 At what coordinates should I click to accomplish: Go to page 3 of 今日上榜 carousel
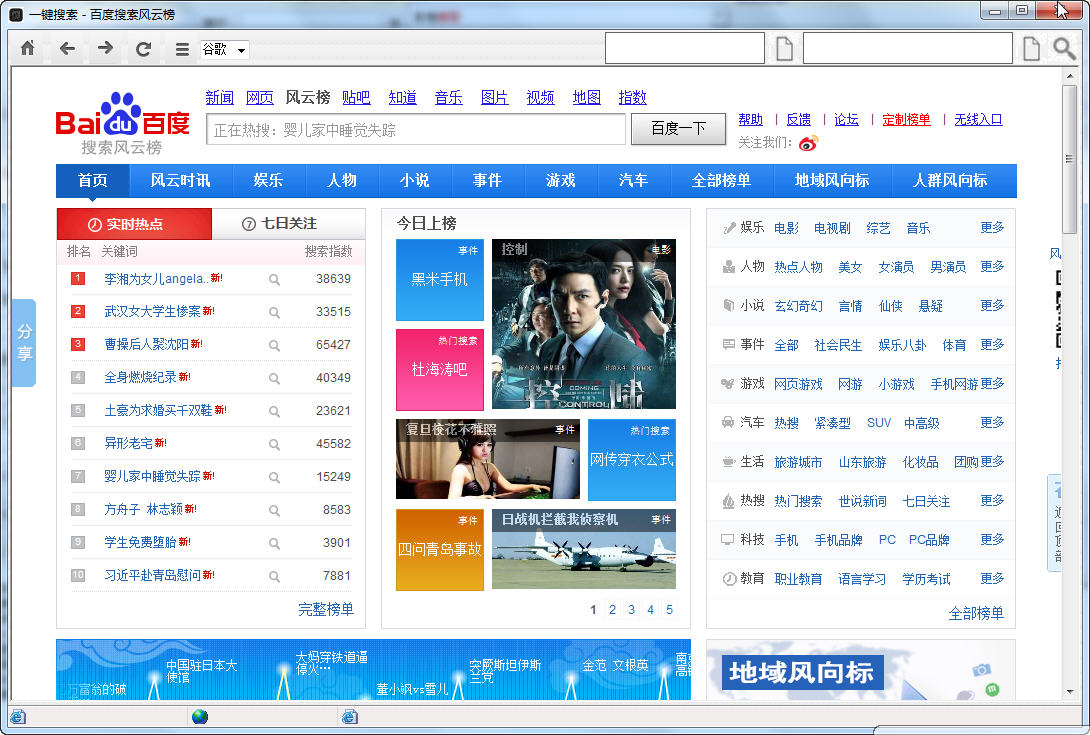[631, 610]
